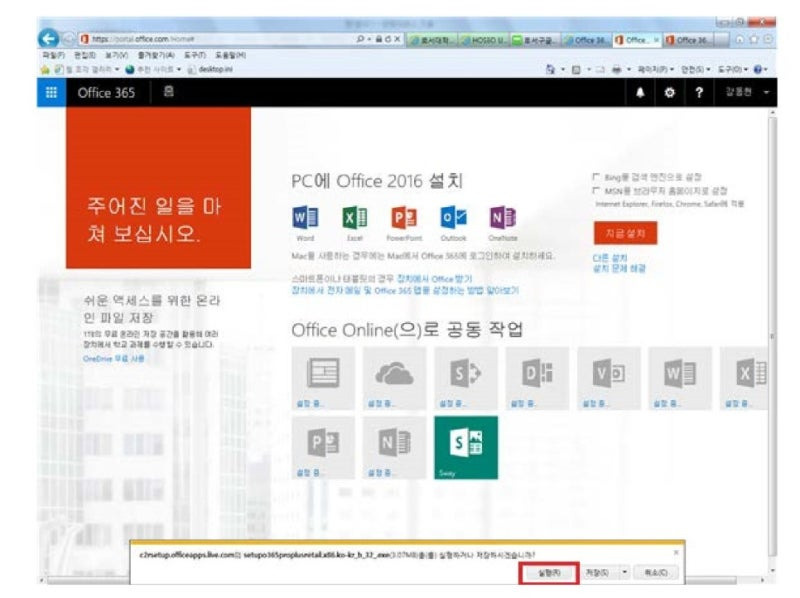Viewport: 800px width, 598px height.
Task: Click the orange PowerPoint install icon
Action: (x=404, y=218)
